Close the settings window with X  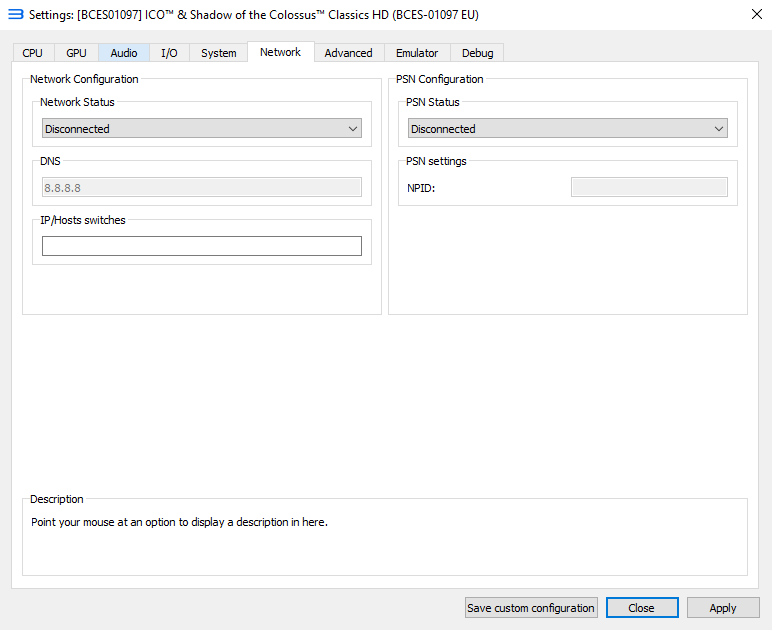[757, 14]
